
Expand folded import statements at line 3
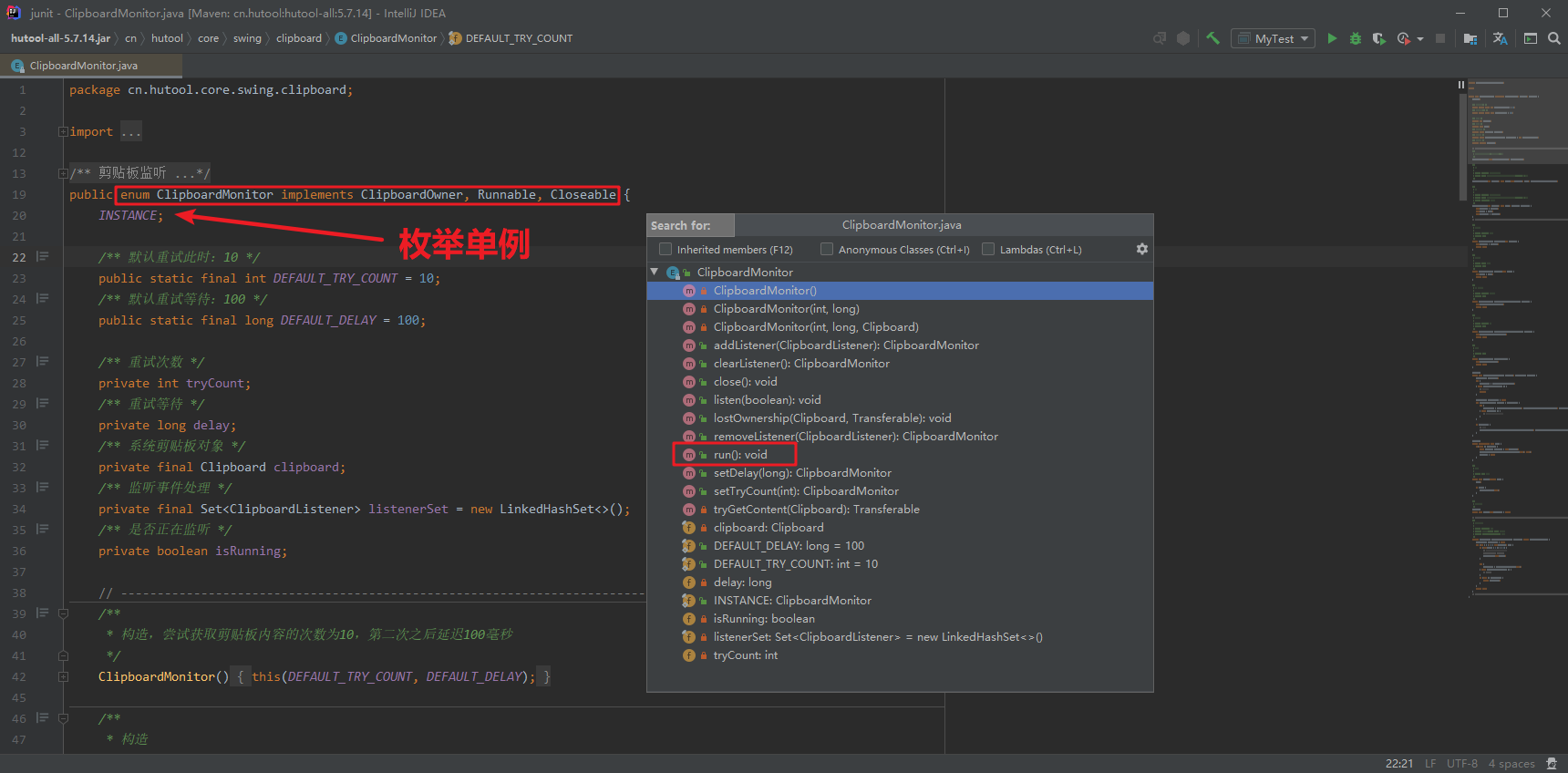click(63, 131)
